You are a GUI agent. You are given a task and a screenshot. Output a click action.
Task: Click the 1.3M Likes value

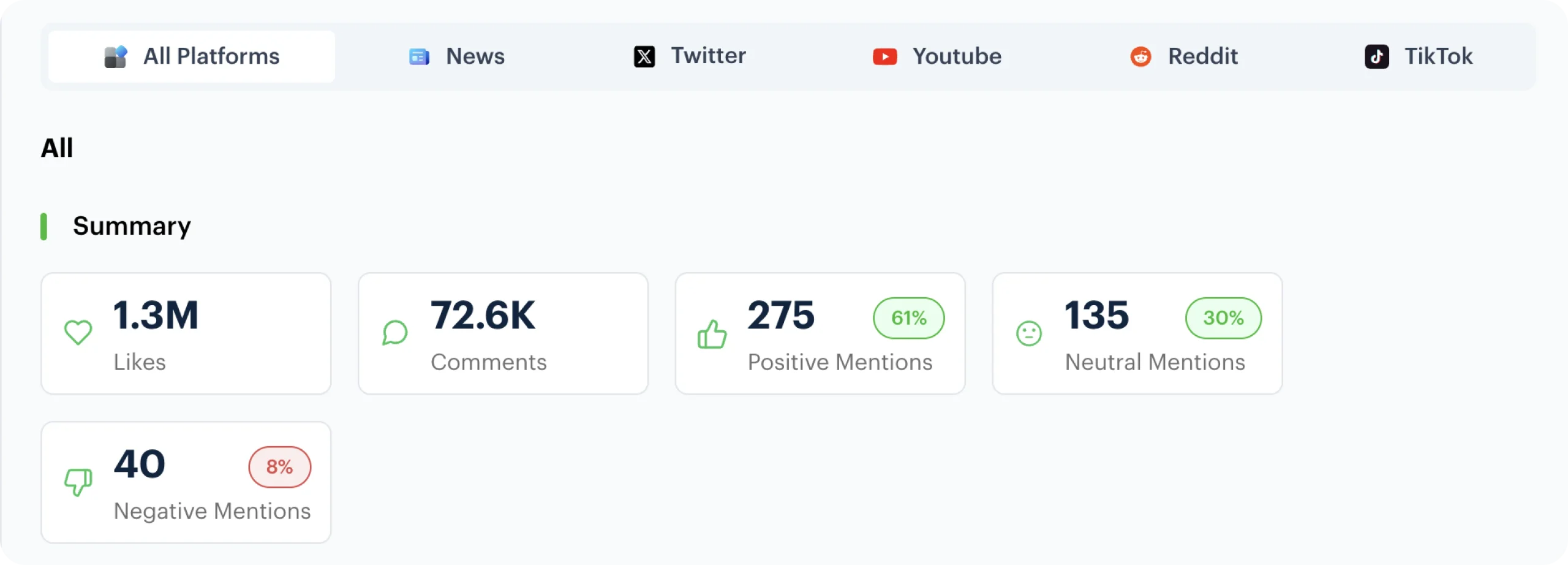pos(156,316)
